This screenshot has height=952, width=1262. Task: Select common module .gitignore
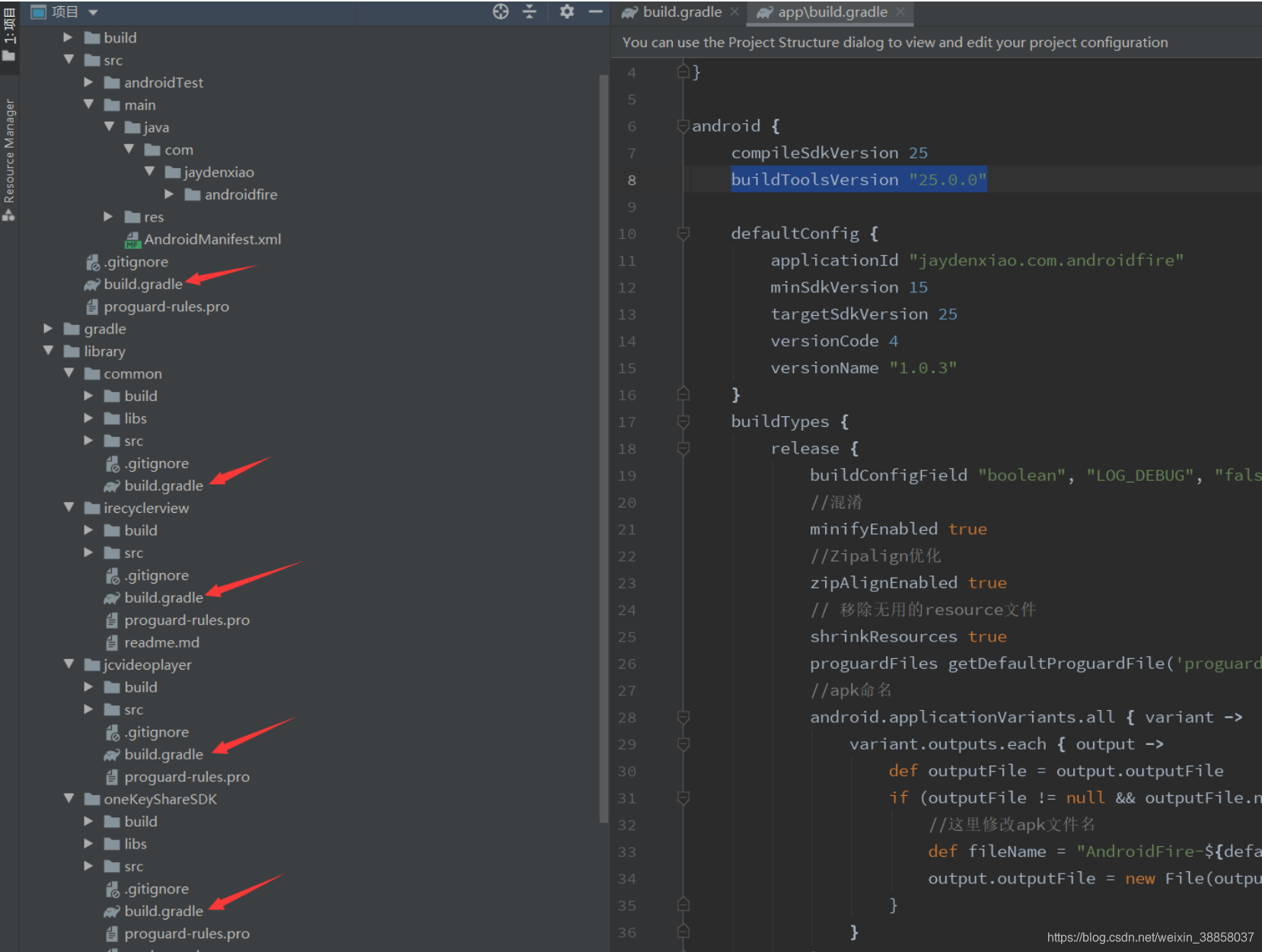(x=147, y=463)
